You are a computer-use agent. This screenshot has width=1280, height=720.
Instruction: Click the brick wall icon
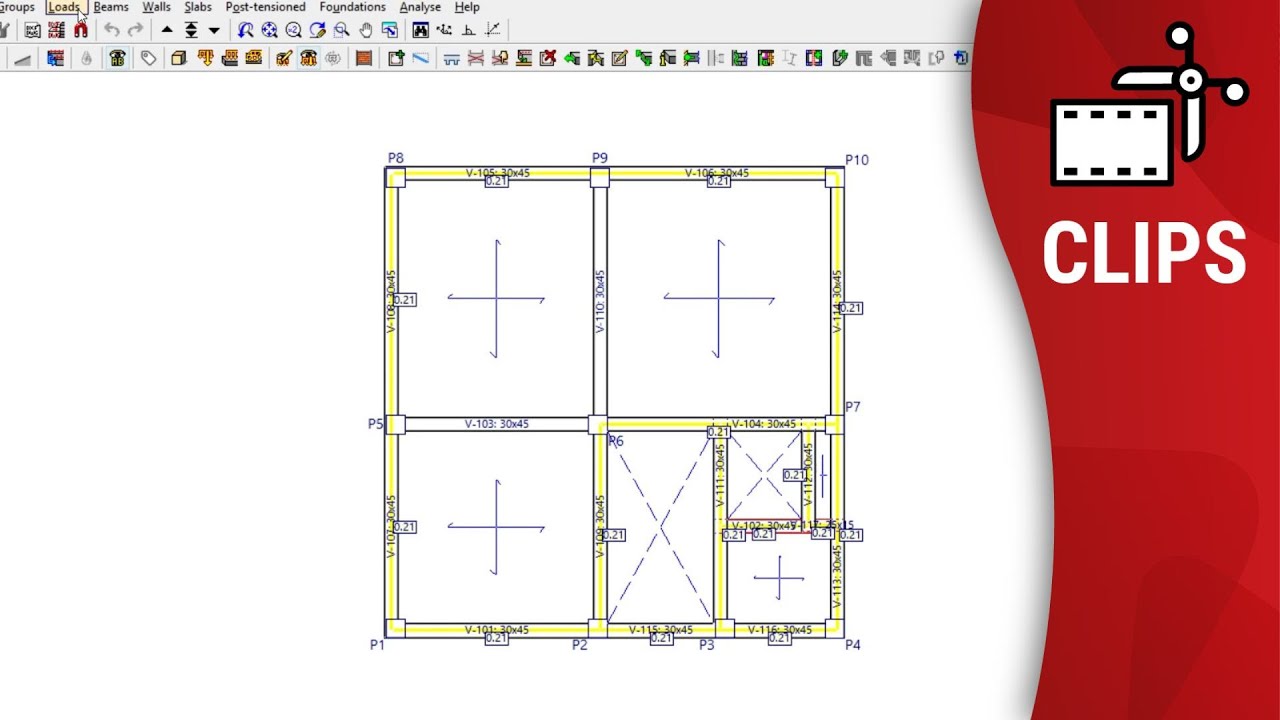point(364,59)
